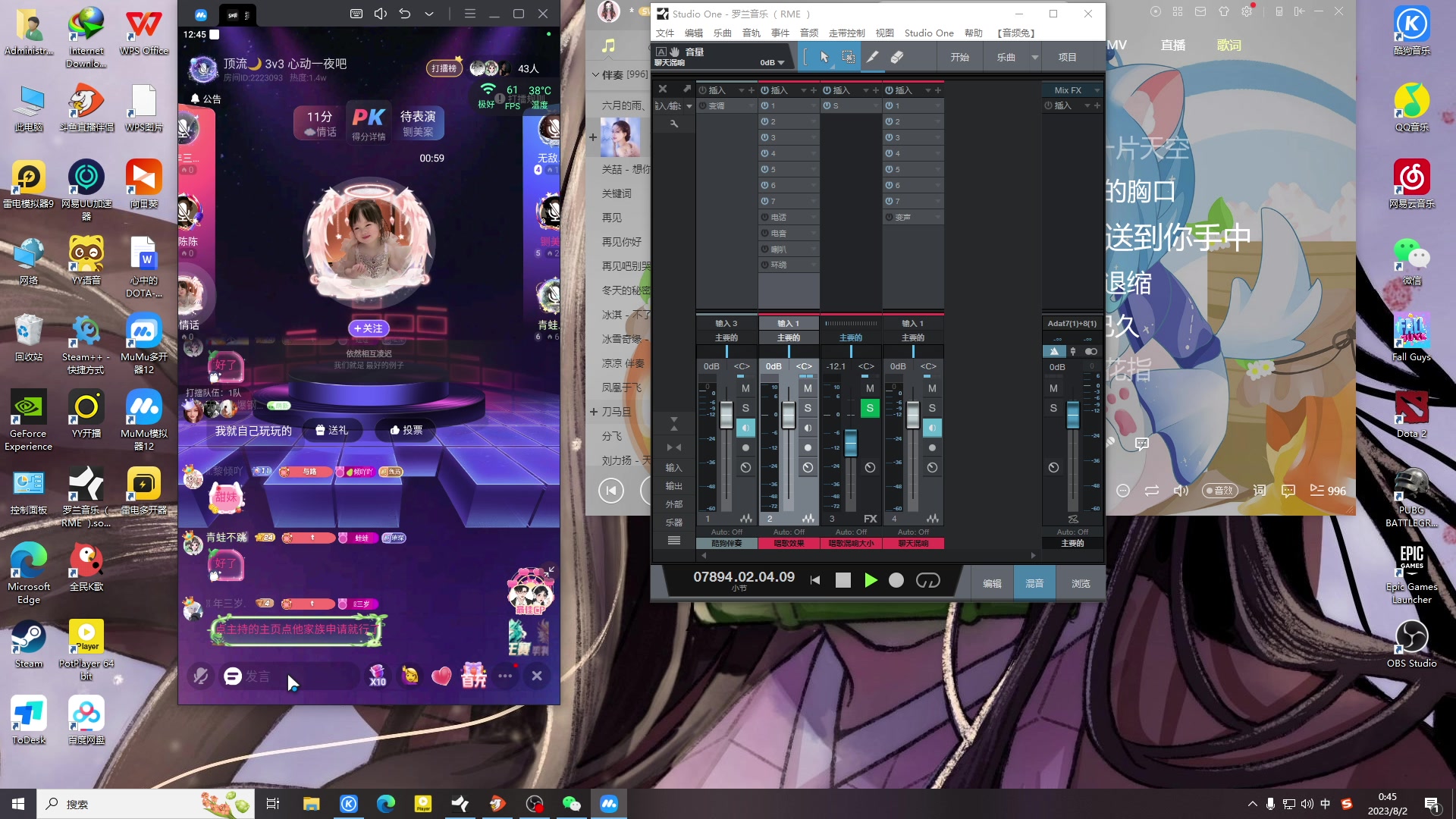Viewport: 1456px width, 819px height.
Task: Select the Arrow tool in Studio One toolbar
Action: [x=824, y=57]
